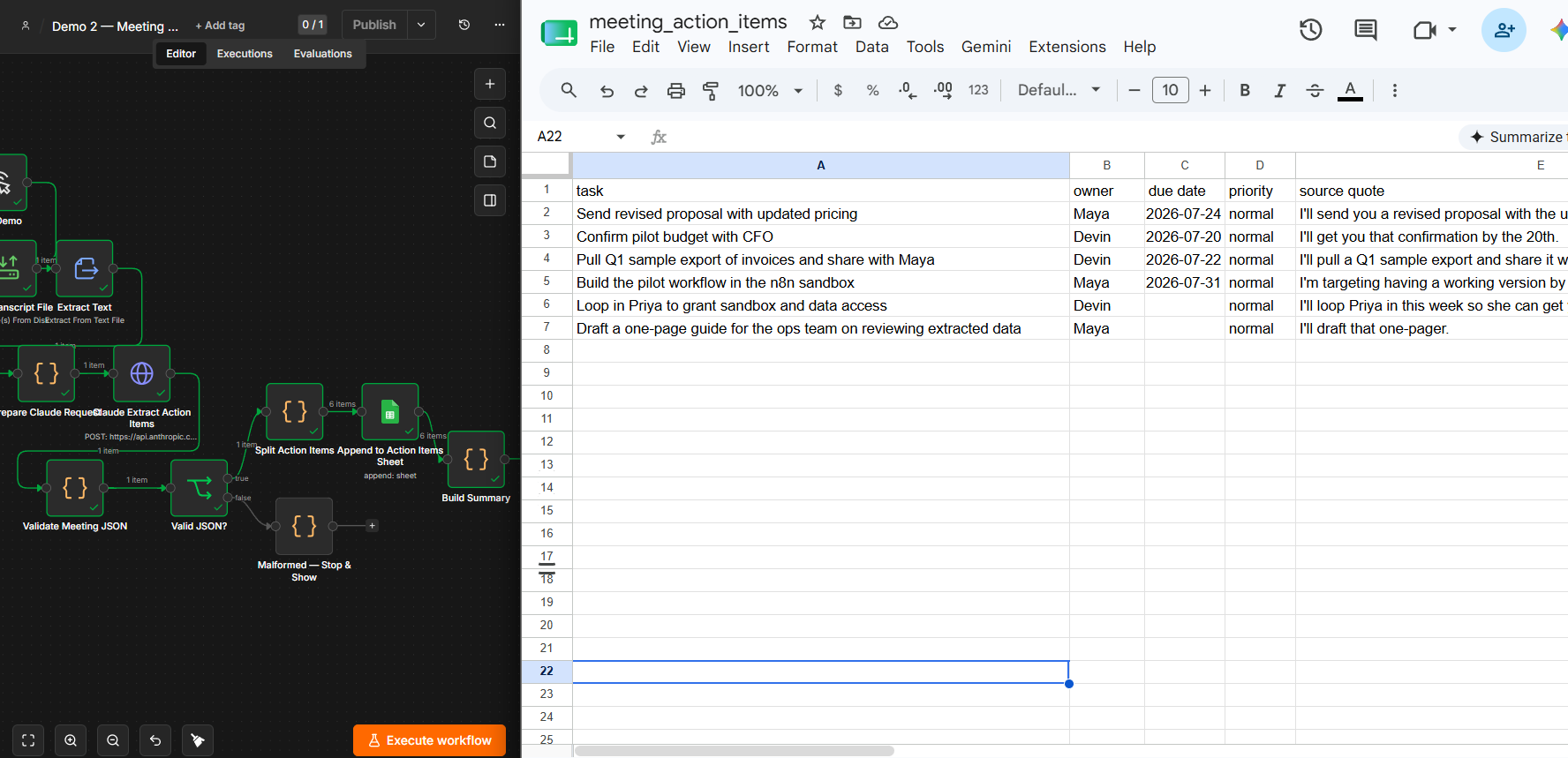Screen dimensions: 1568x758
Task: Format cells as currency
Action: [x=838, y=90]
